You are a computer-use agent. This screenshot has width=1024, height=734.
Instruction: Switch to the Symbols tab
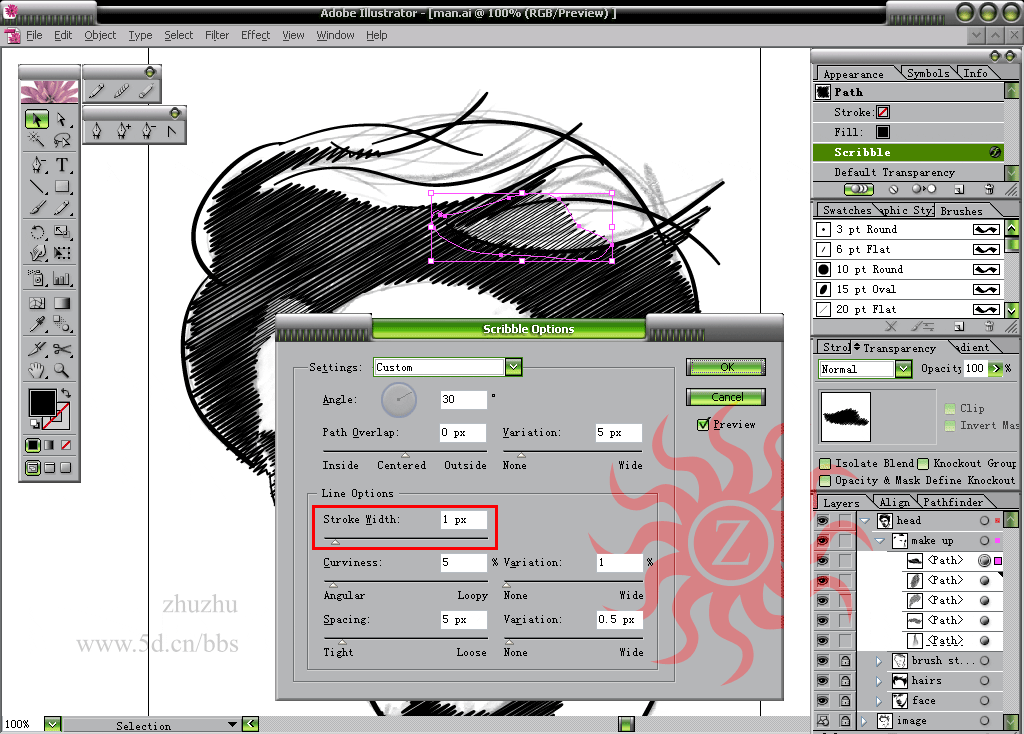coord(928,73)
